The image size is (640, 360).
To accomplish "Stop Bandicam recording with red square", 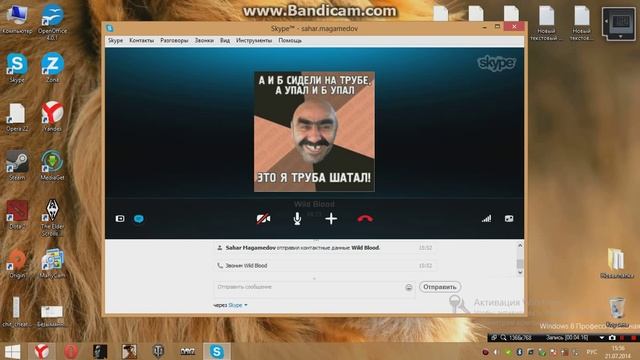I will pos(633,338).
